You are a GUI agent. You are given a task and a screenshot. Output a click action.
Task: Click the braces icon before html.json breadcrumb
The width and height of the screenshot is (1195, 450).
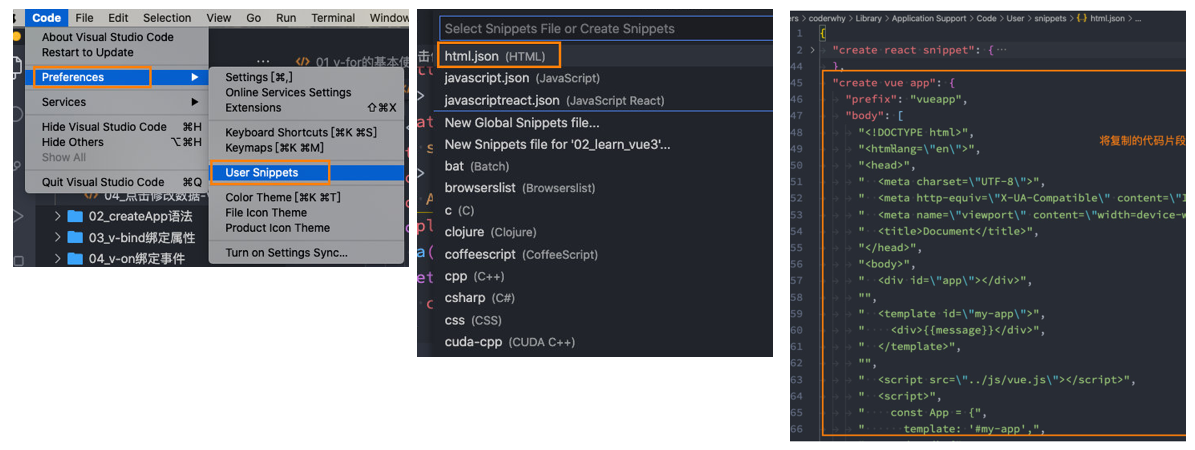point(1081,18)
